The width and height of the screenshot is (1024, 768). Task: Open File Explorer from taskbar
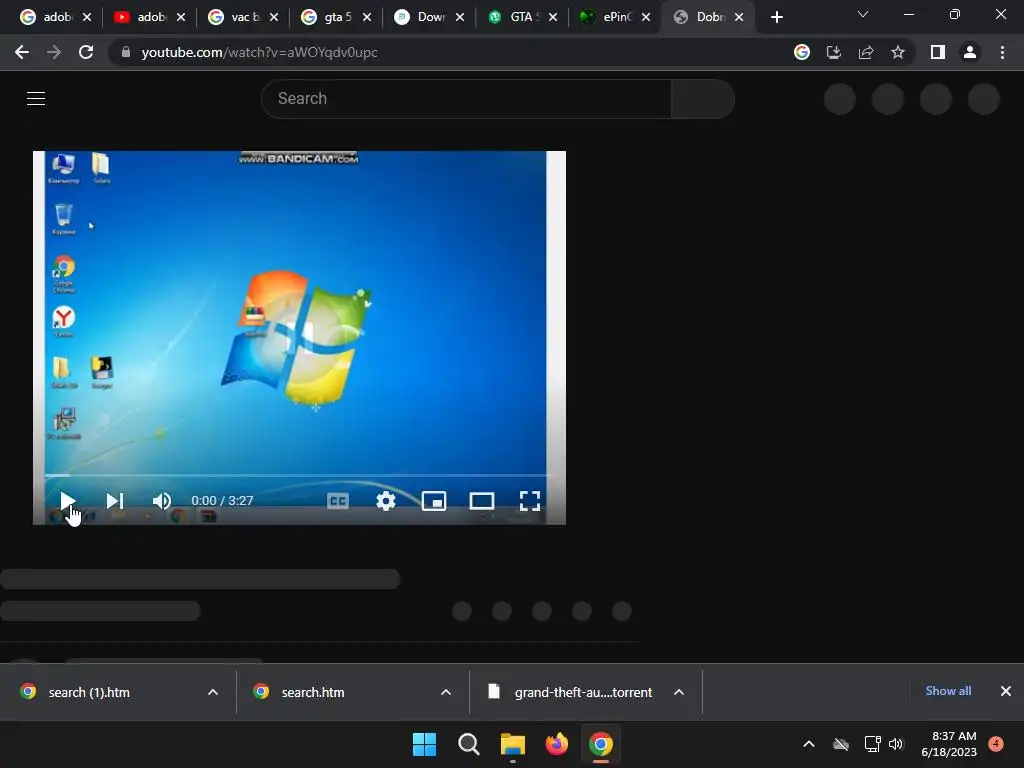click(513, 744)
